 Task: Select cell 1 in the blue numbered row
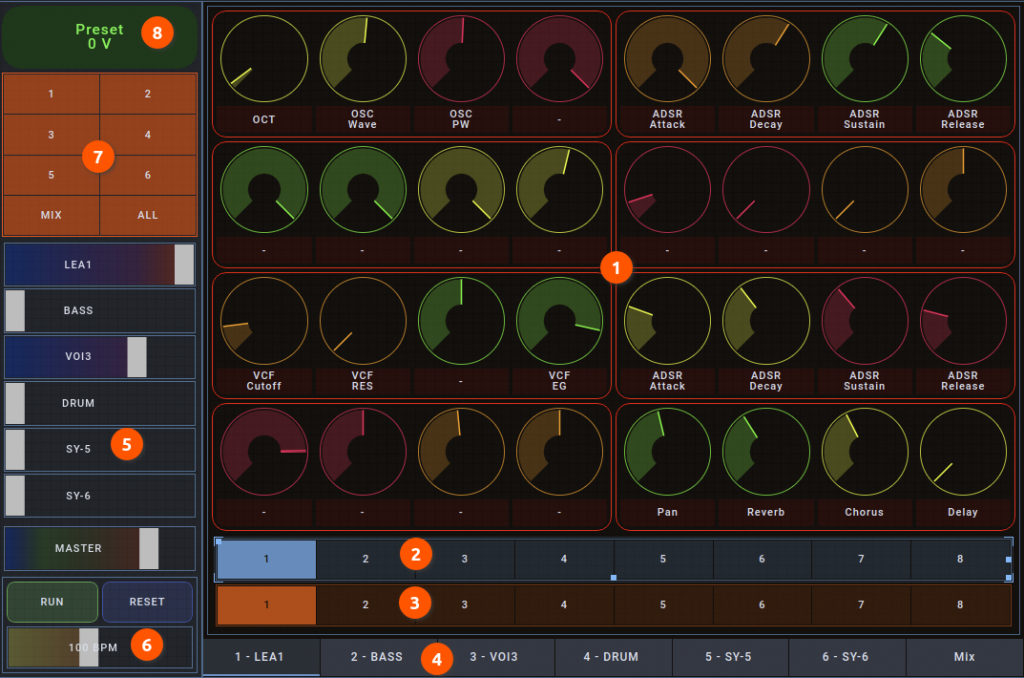point(266,559)
